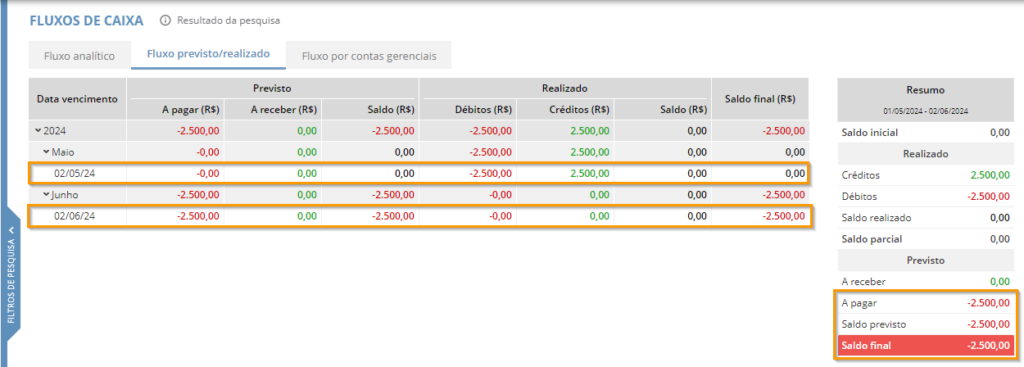Click the A pagar row in Resumo
The height and width of the screenshot is (367, 1024).
(925, 303)
